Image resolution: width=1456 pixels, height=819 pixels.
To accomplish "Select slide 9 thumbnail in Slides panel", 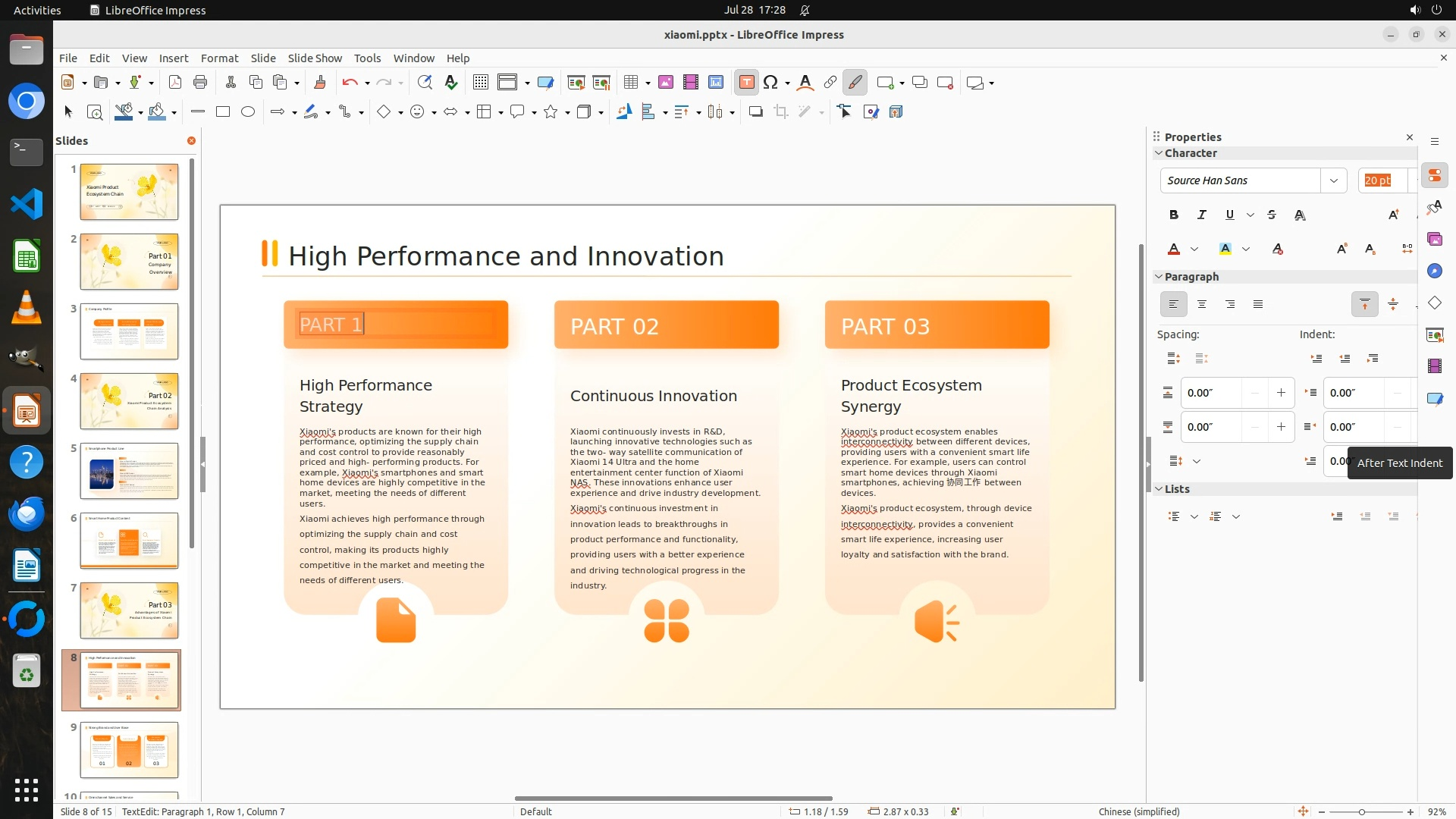I will pos(129,749).
